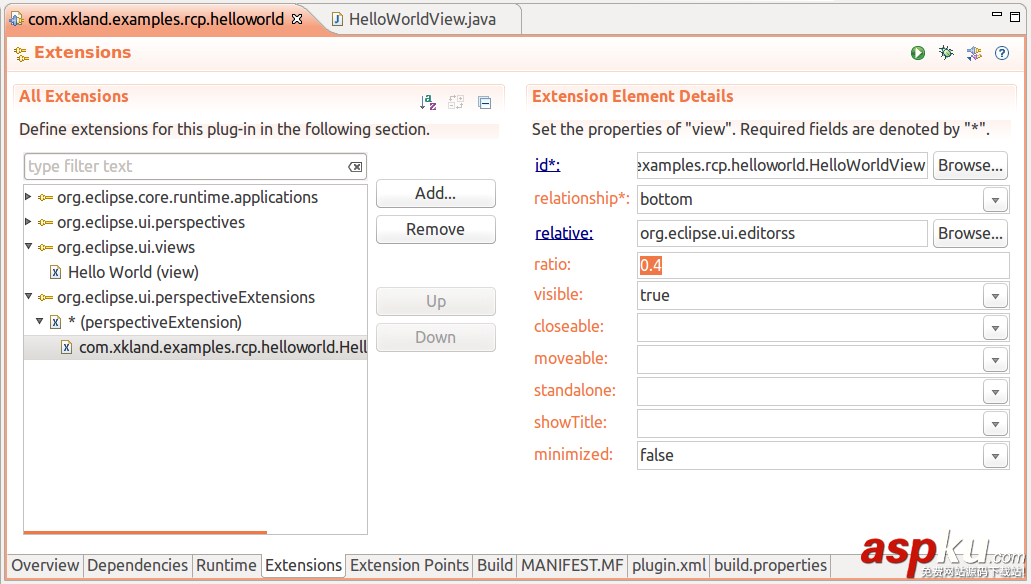
Task: Collapse the * (perspectiveExtension) node
Action: point(40,322)
